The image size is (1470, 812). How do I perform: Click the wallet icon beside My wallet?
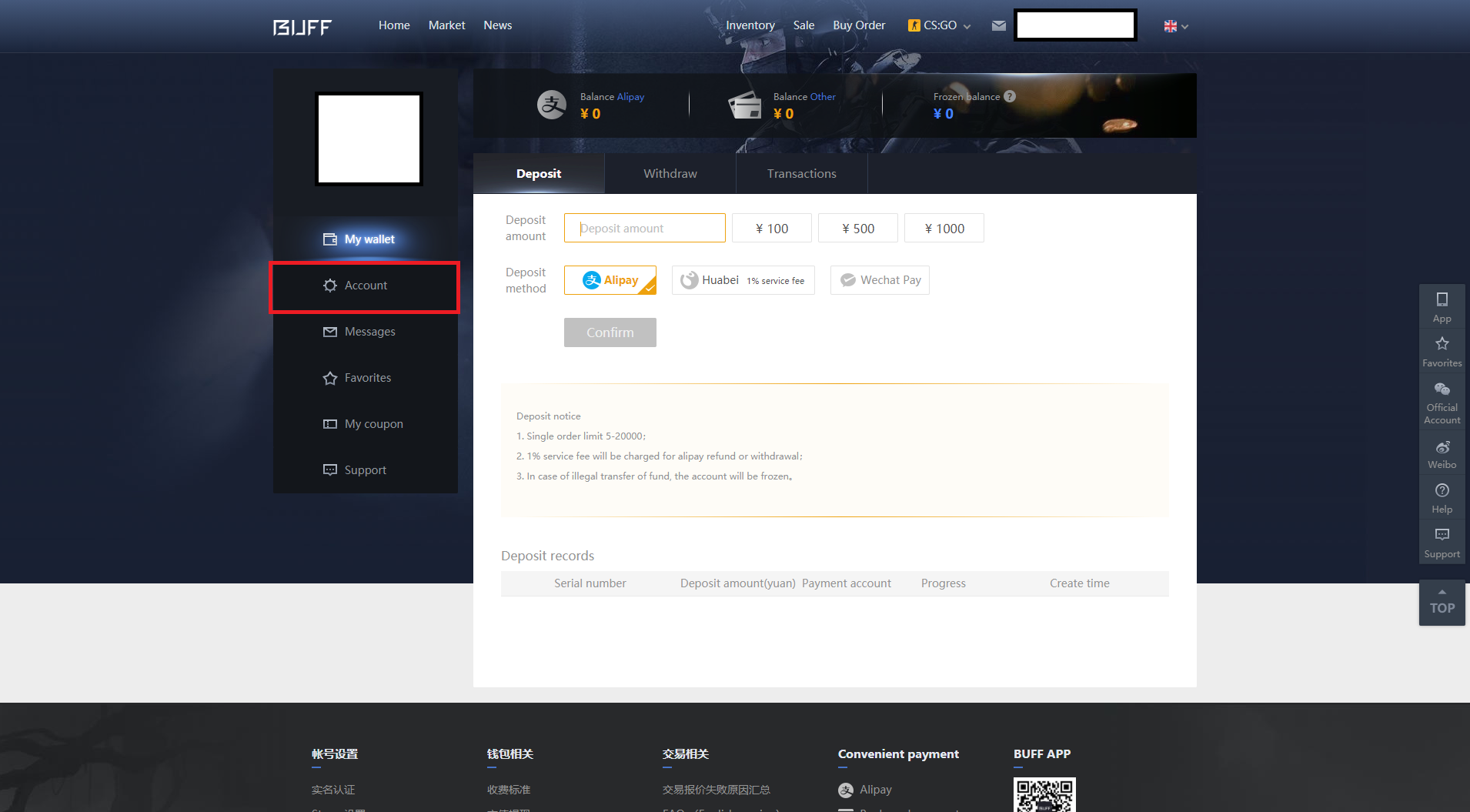330,239
